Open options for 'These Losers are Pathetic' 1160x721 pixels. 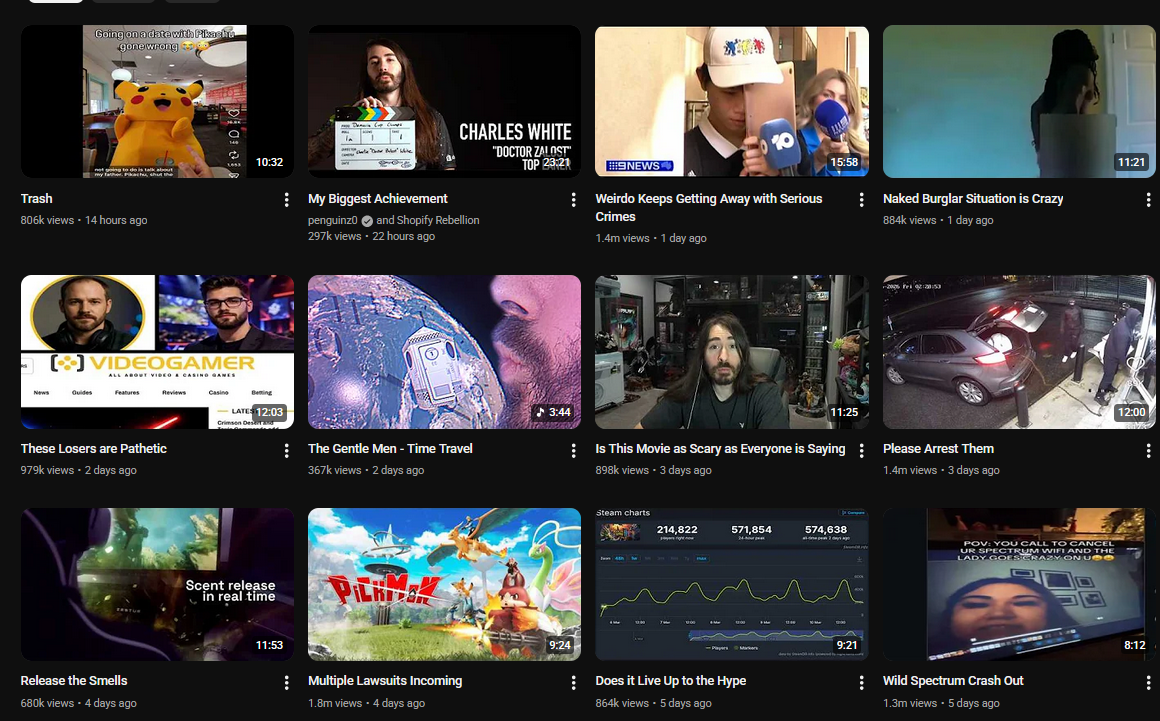pyautogui.click(x=286, y=450)
